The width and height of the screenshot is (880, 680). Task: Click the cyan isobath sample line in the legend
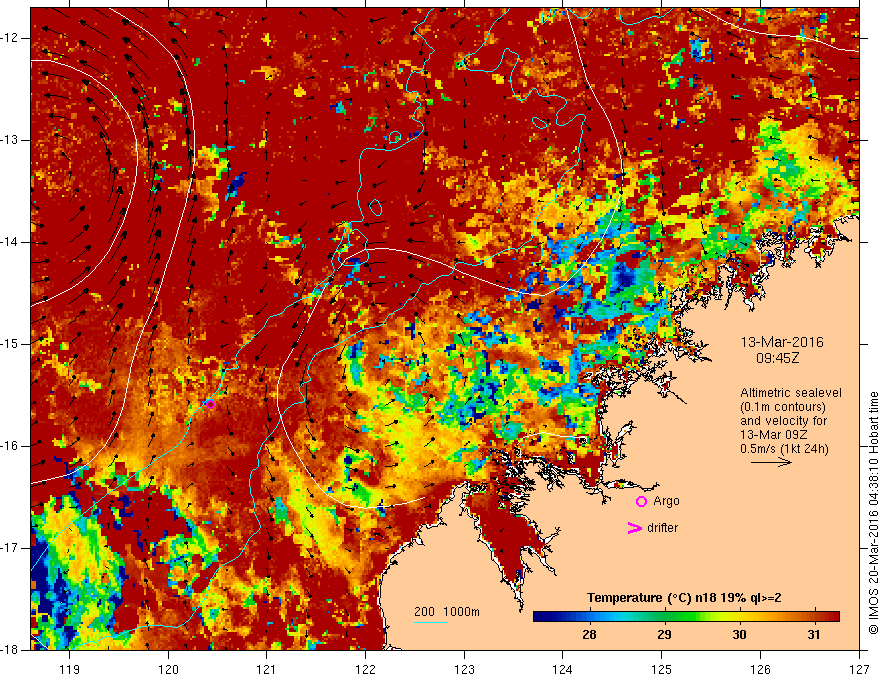click(x=431, y=622)
